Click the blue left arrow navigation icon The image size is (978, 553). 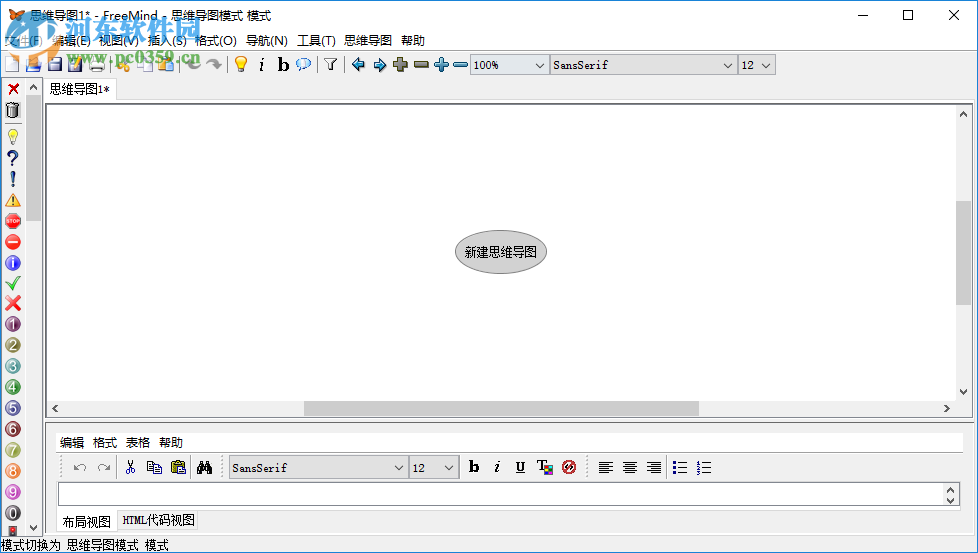click(x=358, y=64)
